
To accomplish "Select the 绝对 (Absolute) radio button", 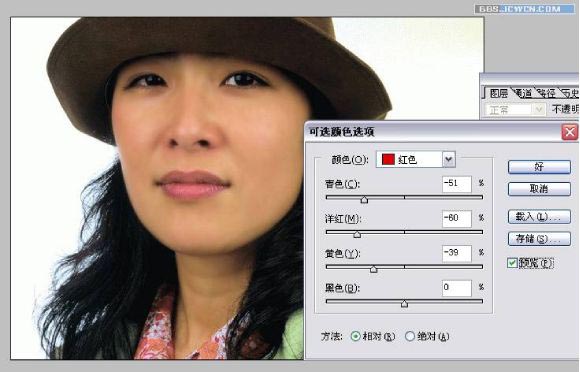I will pos(409,336).
